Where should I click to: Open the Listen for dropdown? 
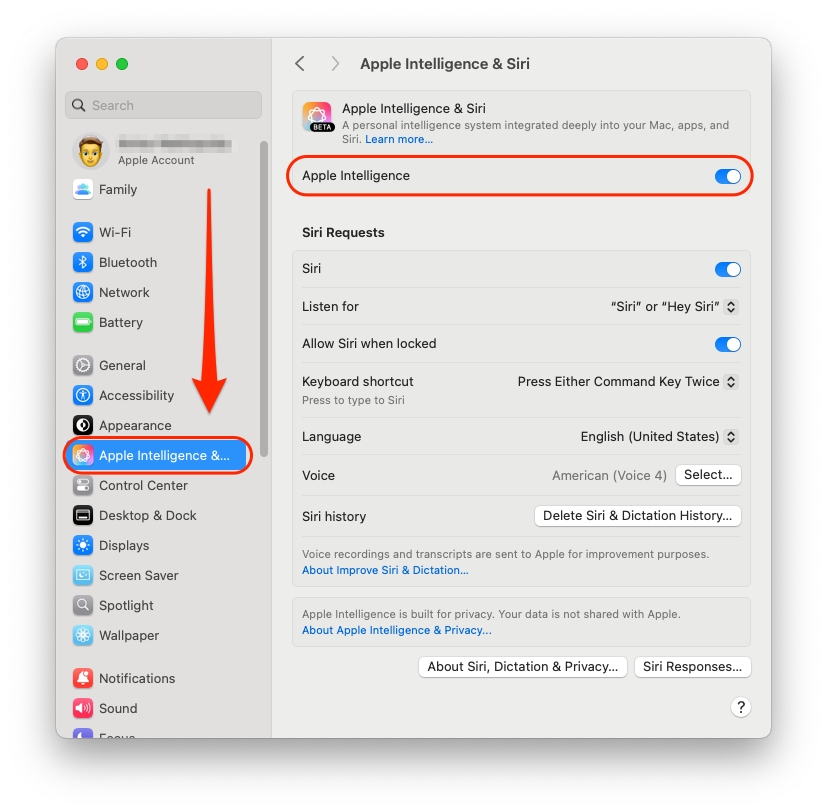pos(675,307)
